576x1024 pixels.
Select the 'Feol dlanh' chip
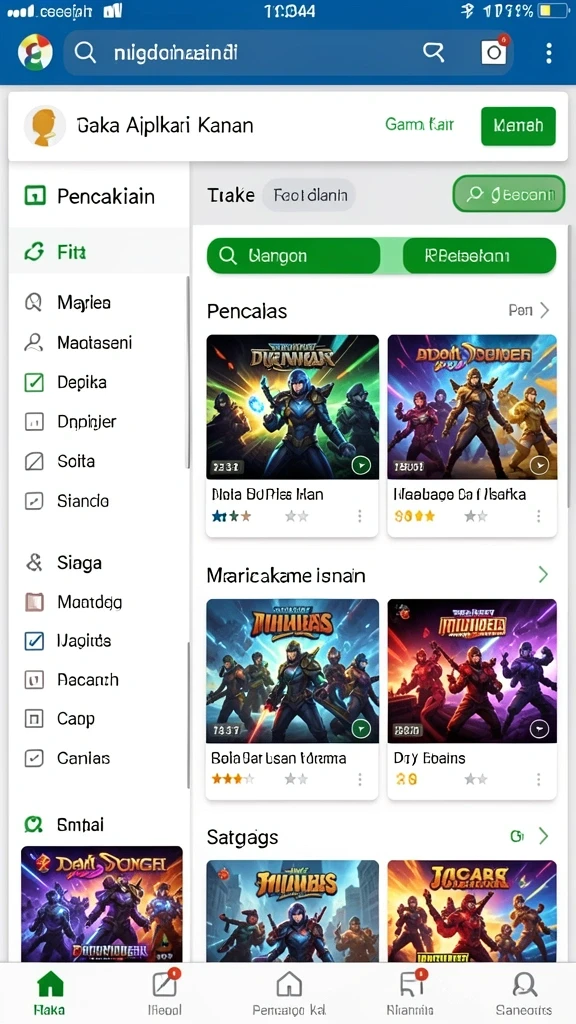coord(310,195)
